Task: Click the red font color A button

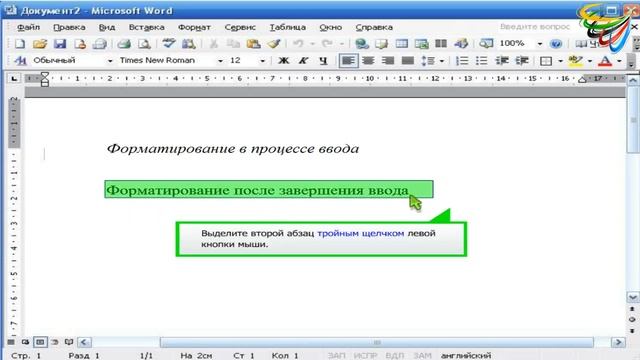Action: point(605,61)
